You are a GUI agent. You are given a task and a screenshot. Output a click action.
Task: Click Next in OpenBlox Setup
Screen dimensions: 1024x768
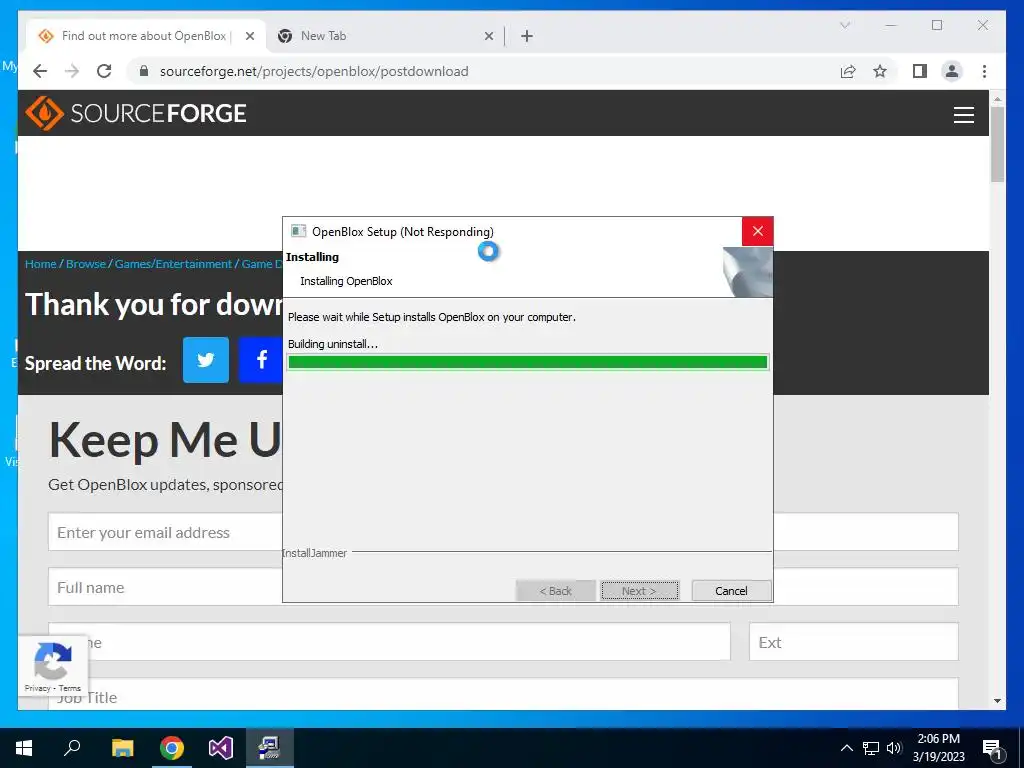(x=639, y=590)
